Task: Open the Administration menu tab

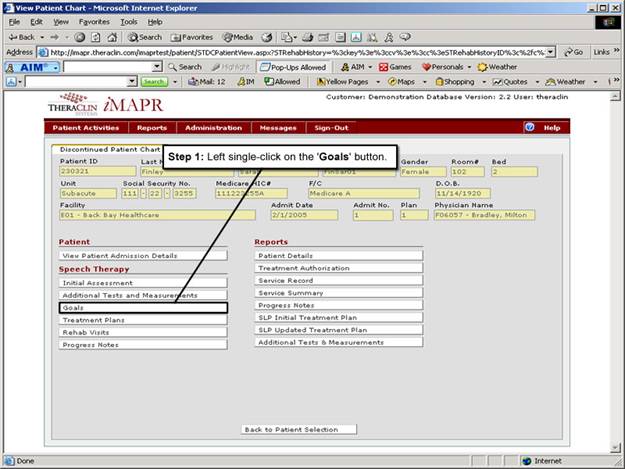Action: tap(213, 128)
